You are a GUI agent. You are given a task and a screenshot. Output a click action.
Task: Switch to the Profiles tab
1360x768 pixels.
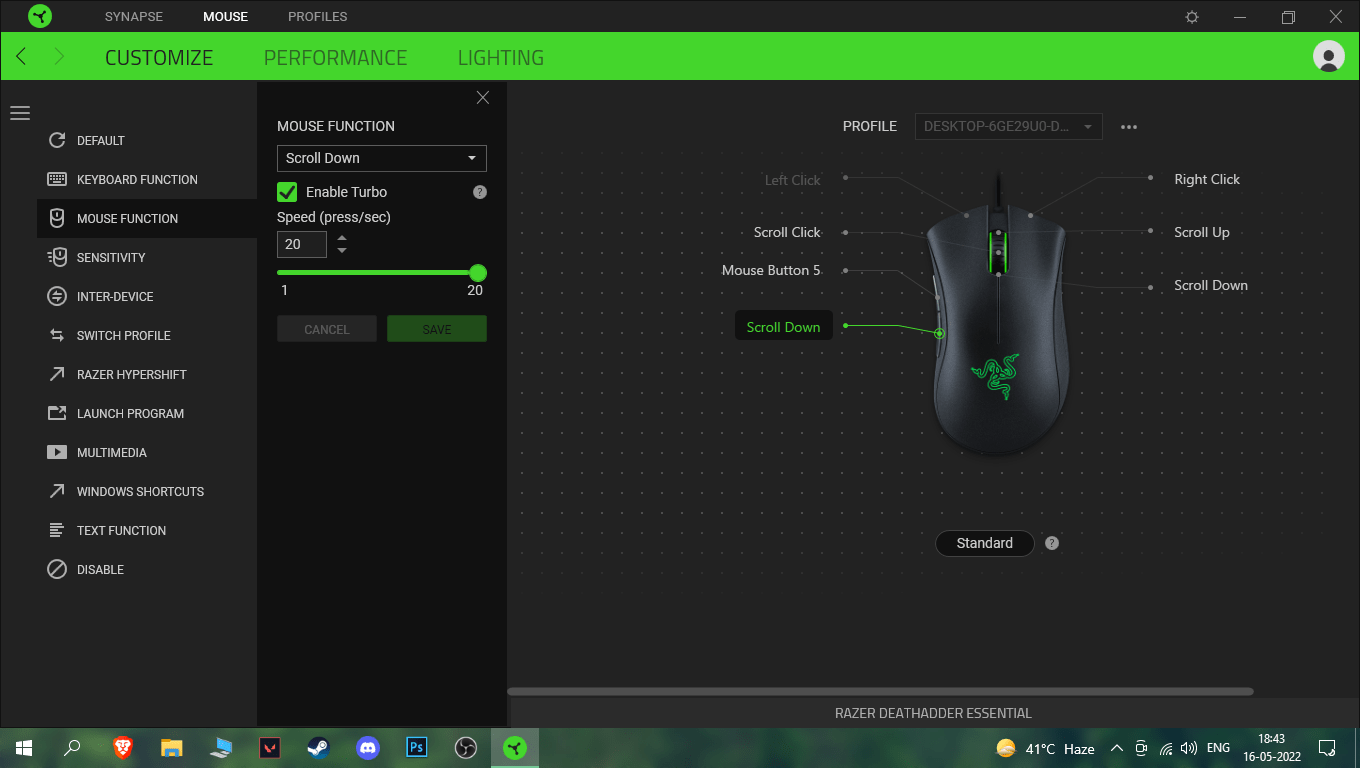pos(318,17)
